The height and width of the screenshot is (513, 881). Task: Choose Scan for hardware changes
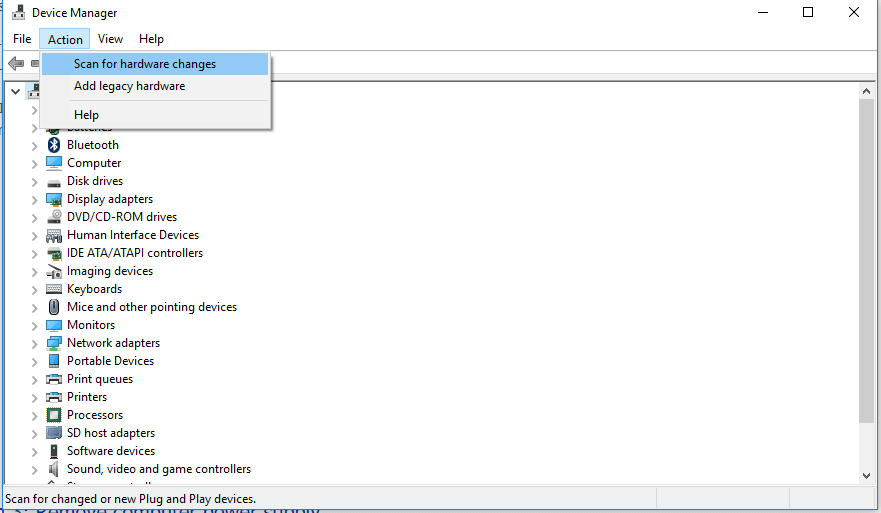tap(145, 64)
